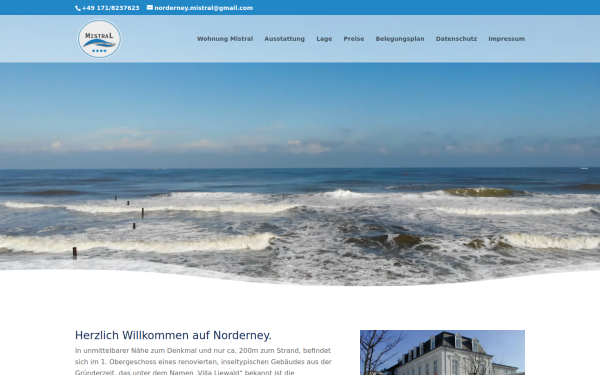Image resolution: width=600 pixels, height=375 pixels.
Task: Go to the Ausstattung page
Action: point(284,39)
